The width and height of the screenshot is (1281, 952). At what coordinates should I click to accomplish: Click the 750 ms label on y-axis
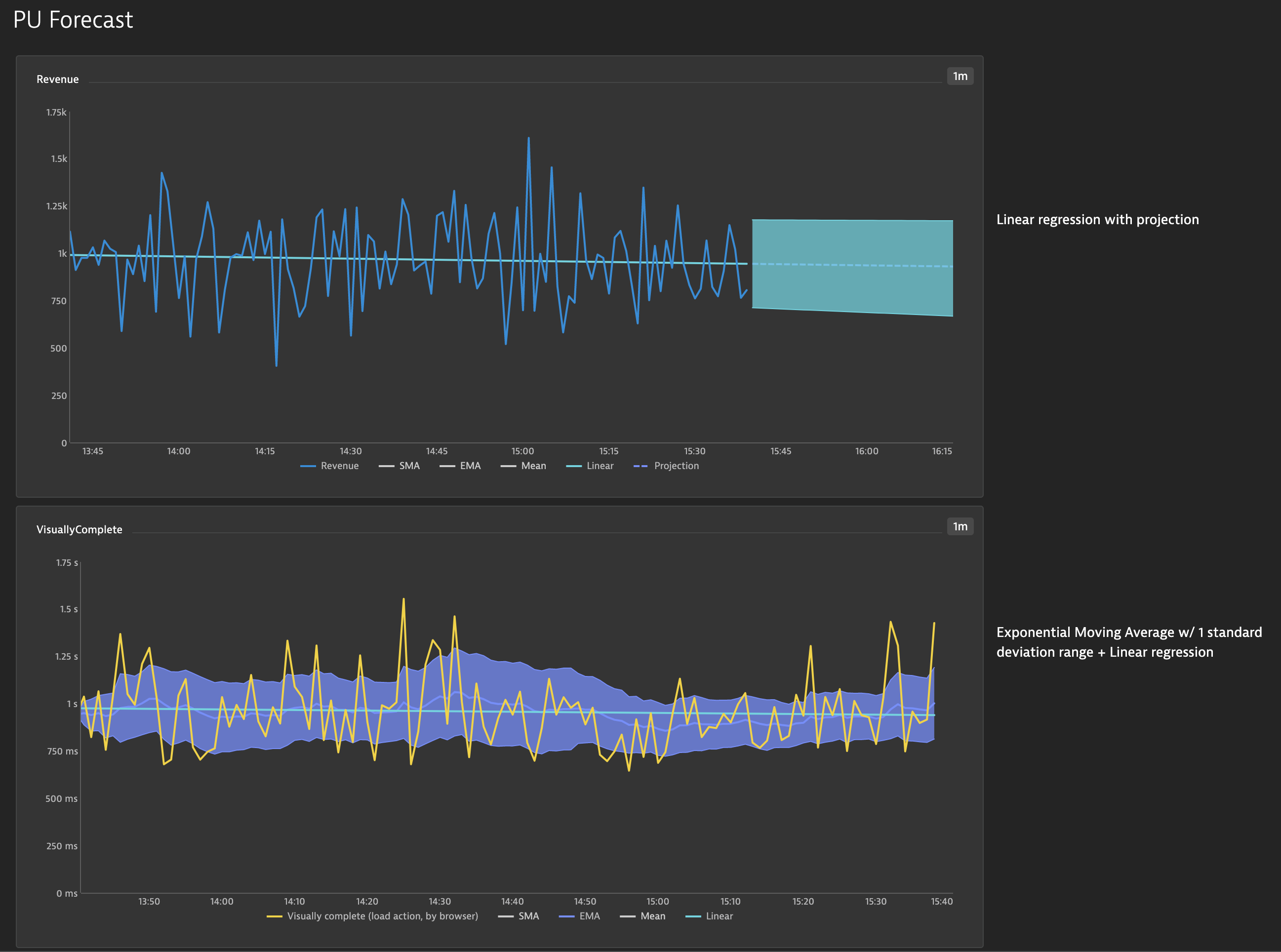[62, 751]
